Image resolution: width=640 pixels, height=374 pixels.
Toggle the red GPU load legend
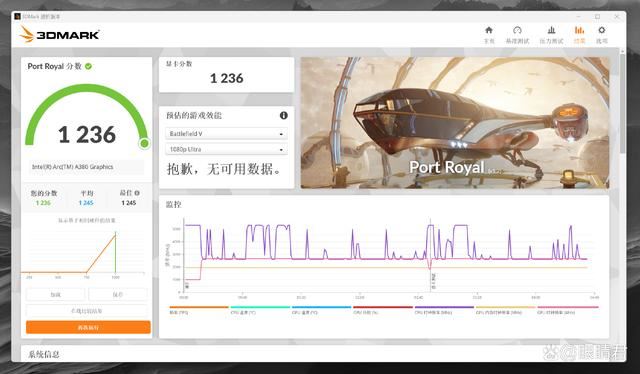pos(382,310)
